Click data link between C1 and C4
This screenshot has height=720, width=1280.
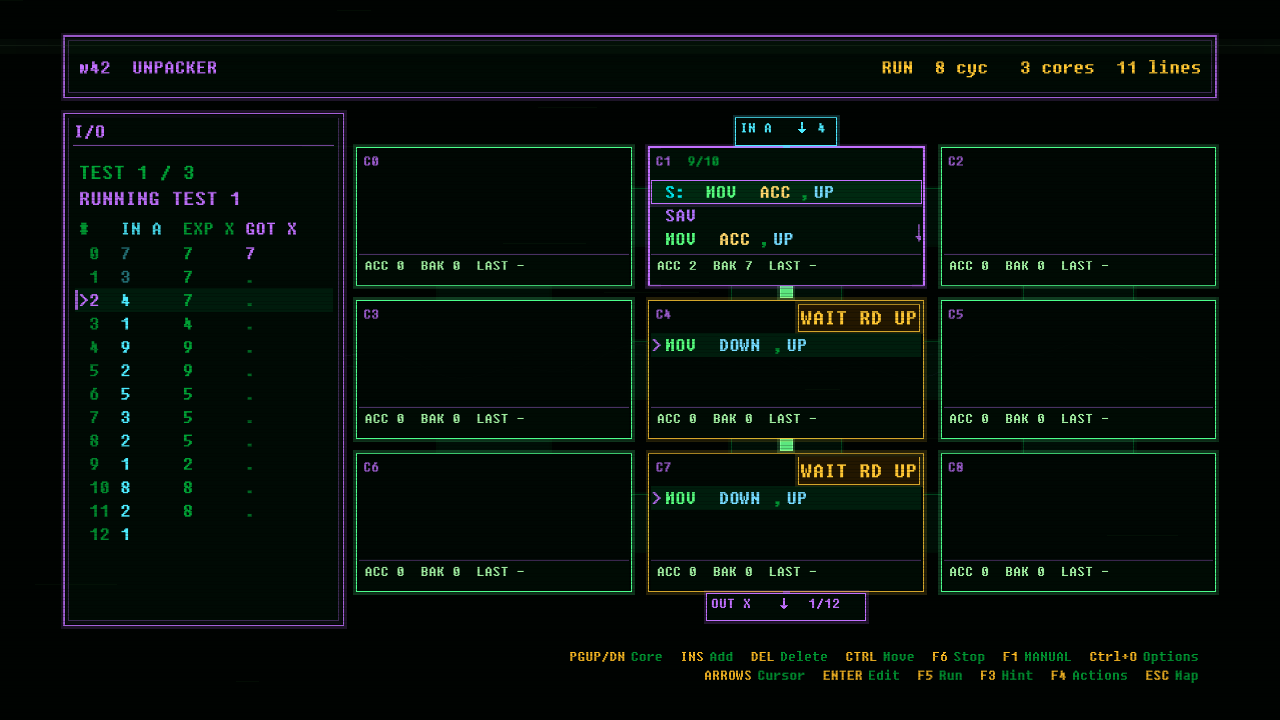click(x=786, y=293)
